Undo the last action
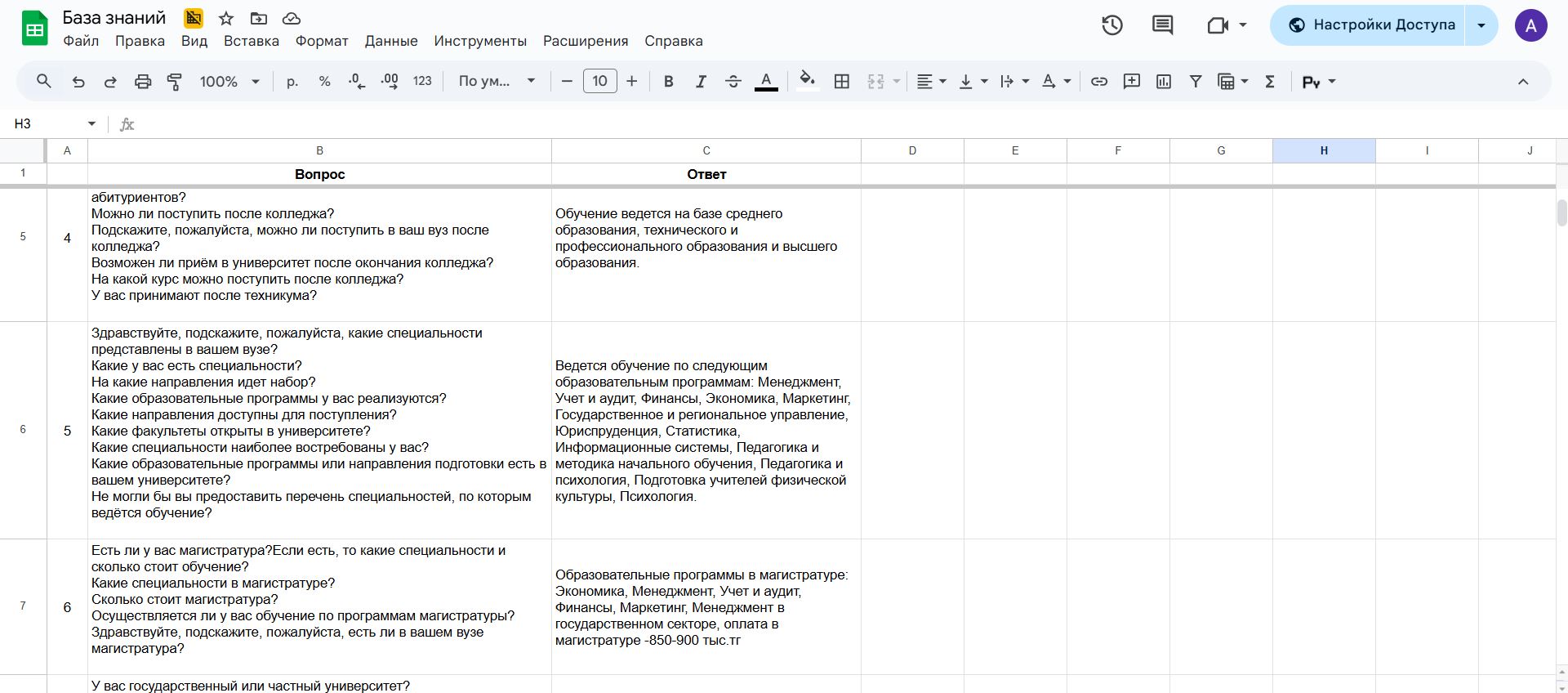This screenshot has width=1568, height=693. 78,81
